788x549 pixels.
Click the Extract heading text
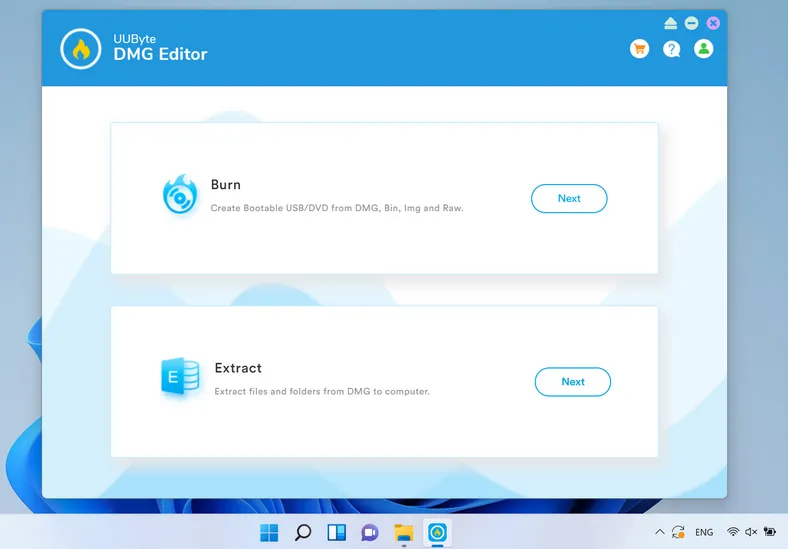(x=238, y=368)
